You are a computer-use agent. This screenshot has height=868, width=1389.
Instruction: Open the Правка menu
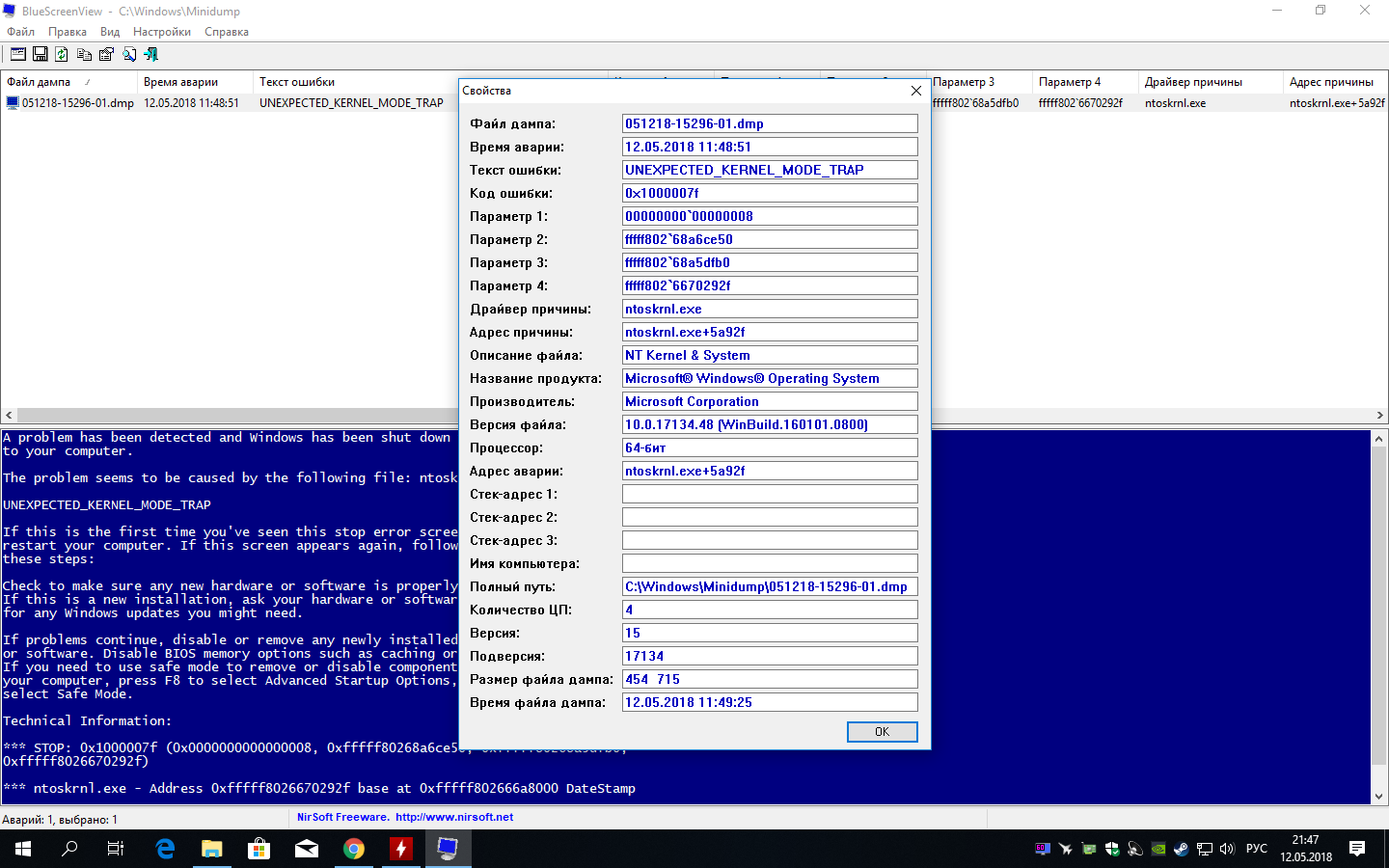pos(68,32)
